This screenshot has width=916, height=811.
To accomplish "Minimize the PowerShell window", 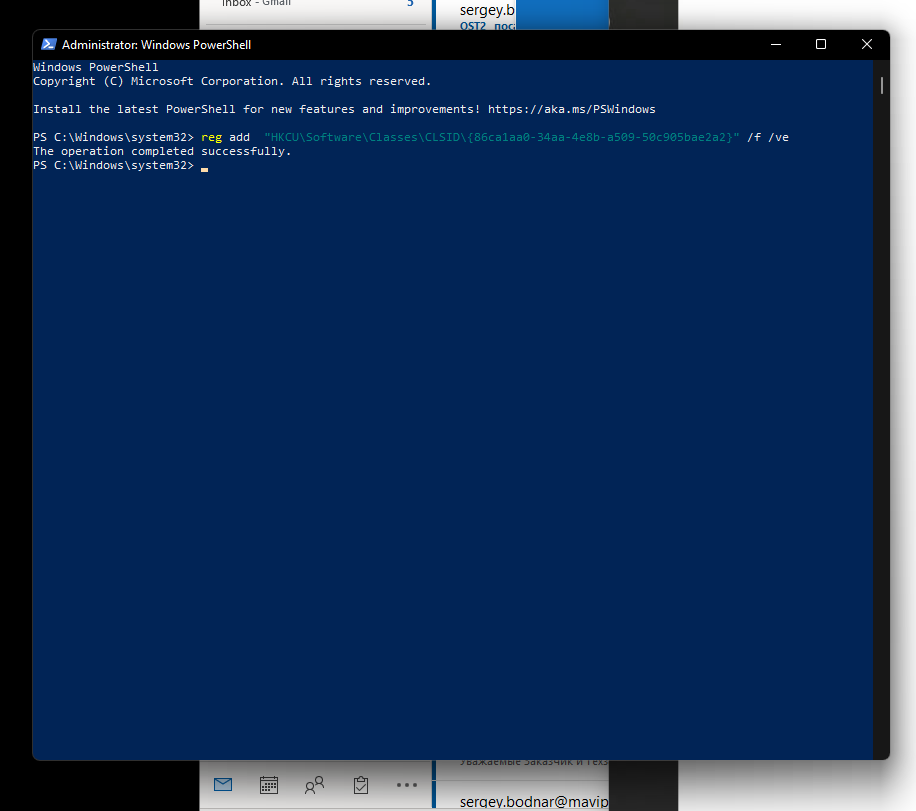I will (x=775, y=45).
